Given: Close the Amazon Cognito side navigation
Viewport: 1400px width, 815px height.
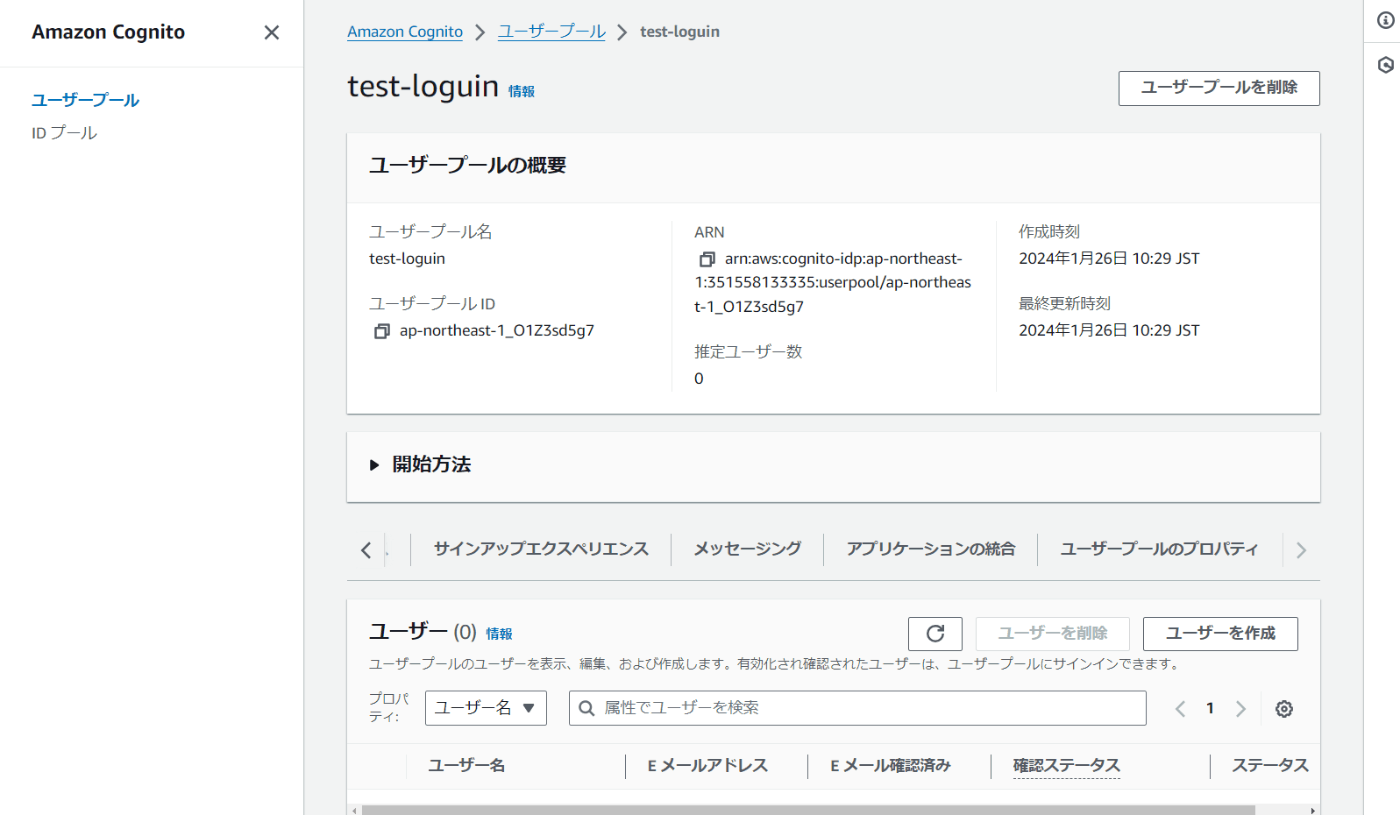Looking at the screenshot, I should [271, 32].
